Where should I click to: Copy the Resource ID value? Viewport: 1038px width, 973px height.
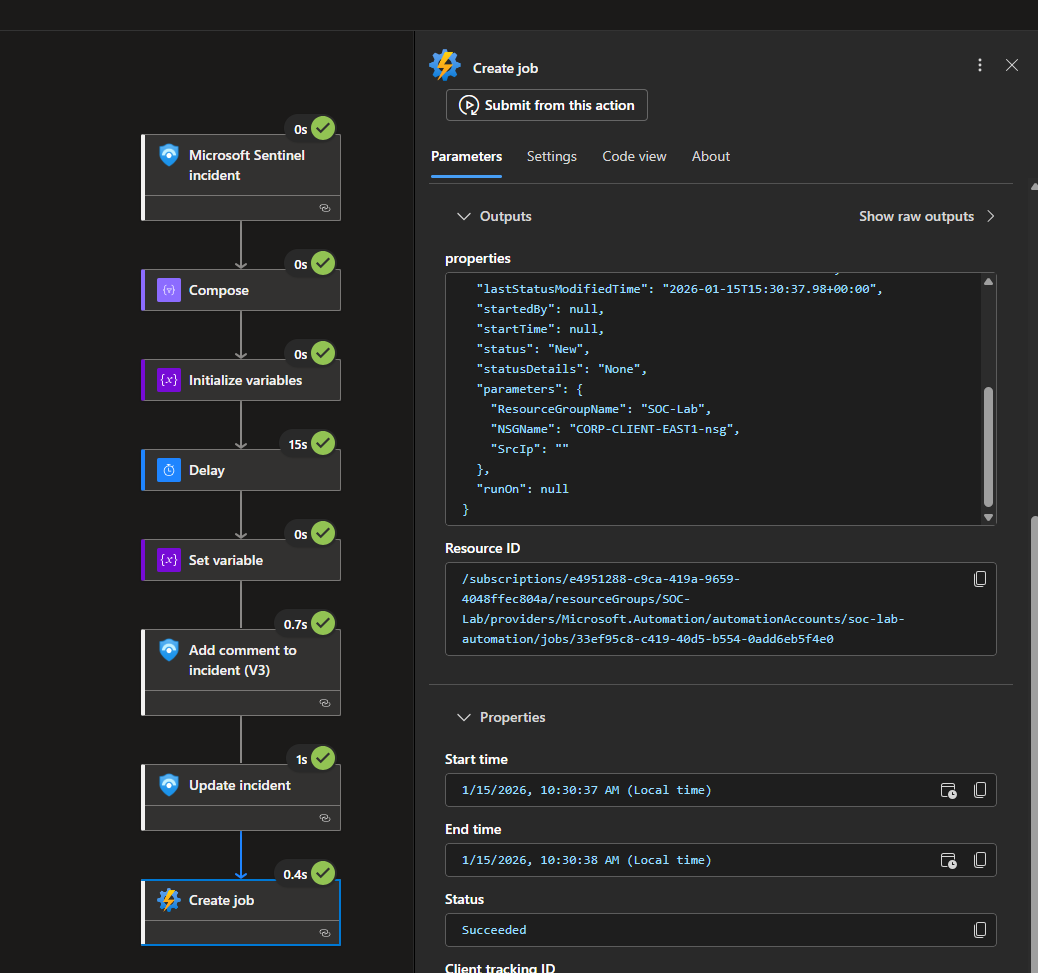pos(980,579)
